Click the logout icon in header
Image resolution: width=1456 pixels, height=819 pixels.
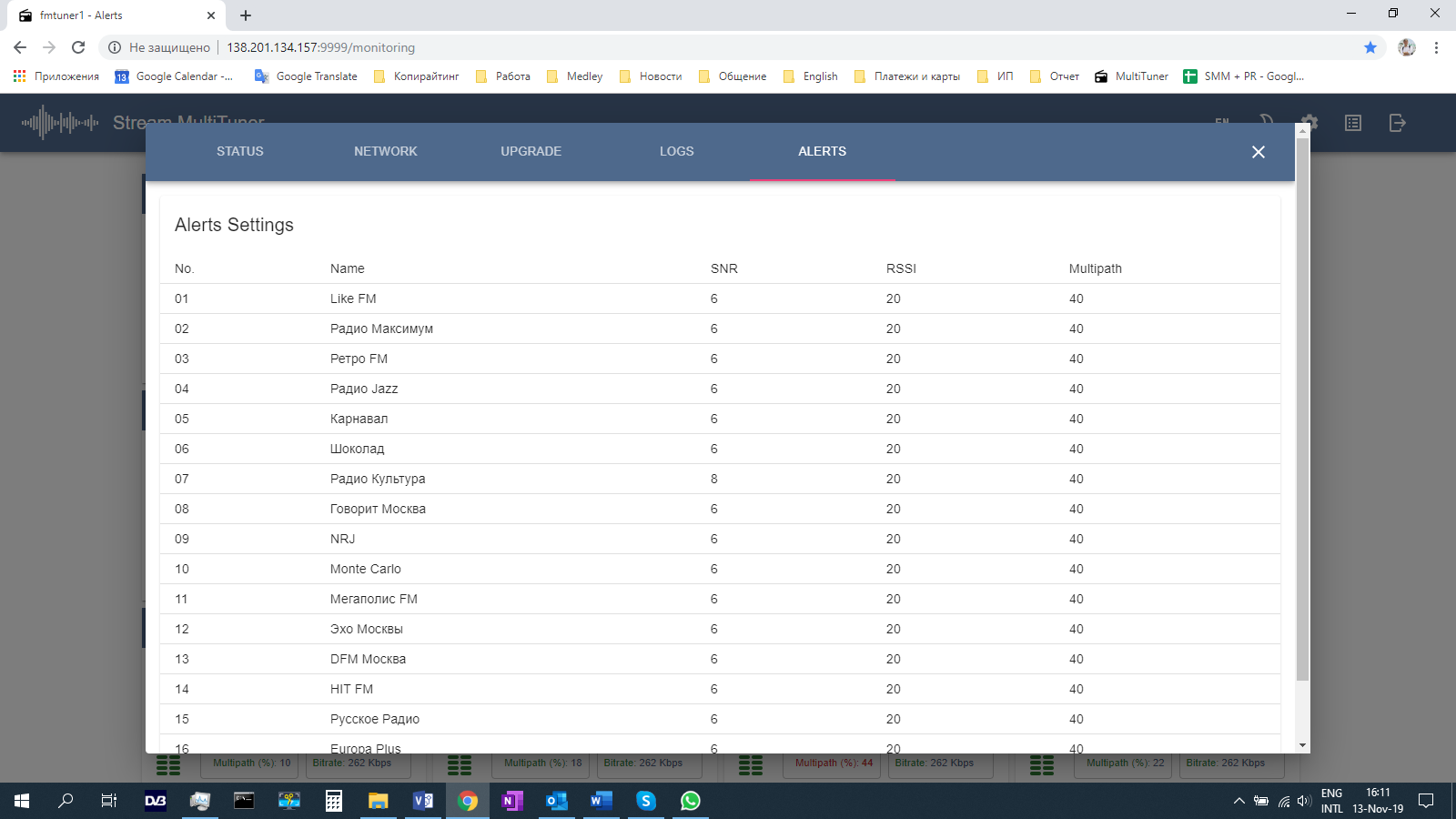coord(1398,123)
